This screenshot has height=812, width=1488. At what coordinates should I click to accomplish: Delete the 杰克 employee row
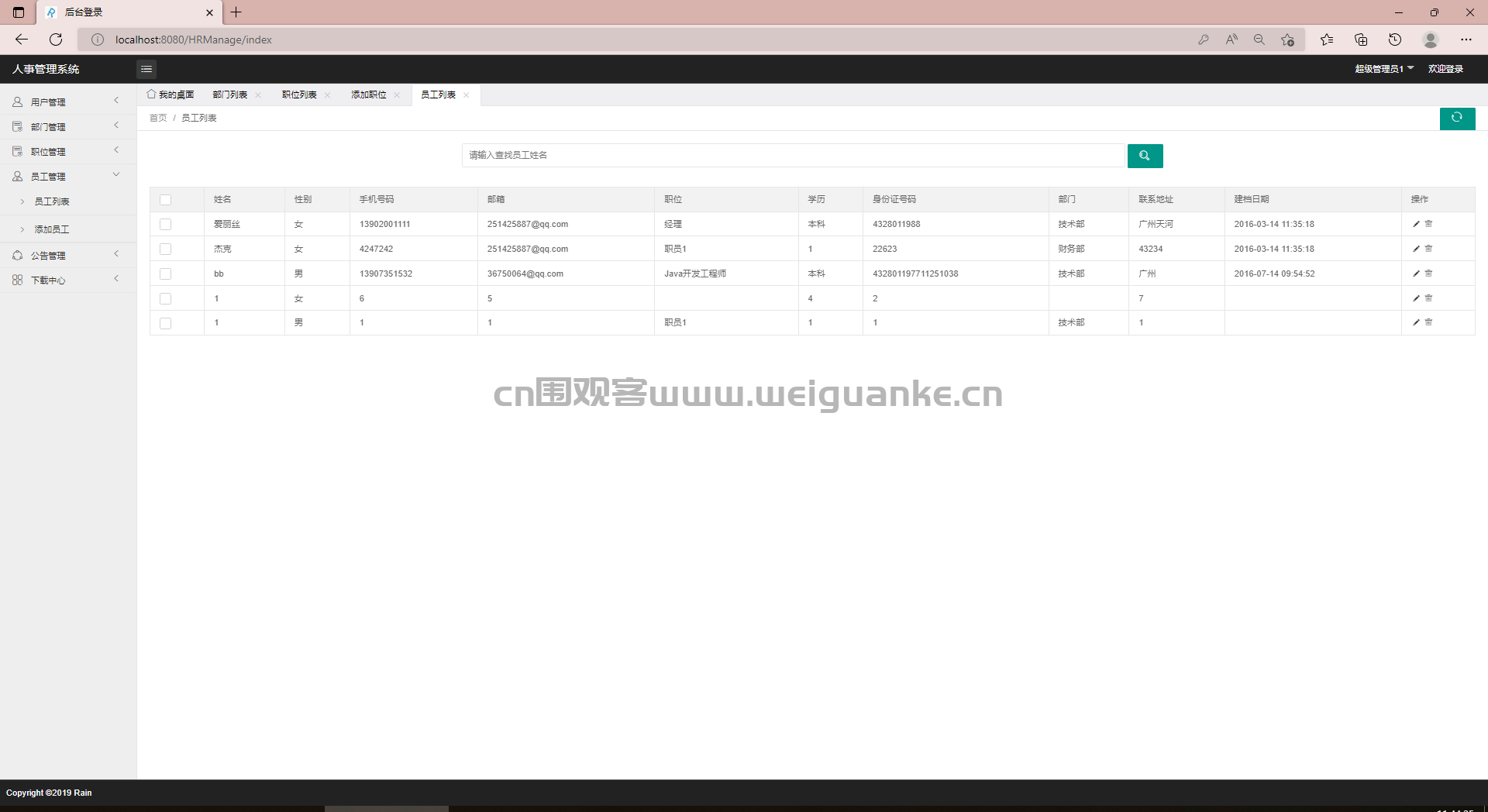(1428, 249)
